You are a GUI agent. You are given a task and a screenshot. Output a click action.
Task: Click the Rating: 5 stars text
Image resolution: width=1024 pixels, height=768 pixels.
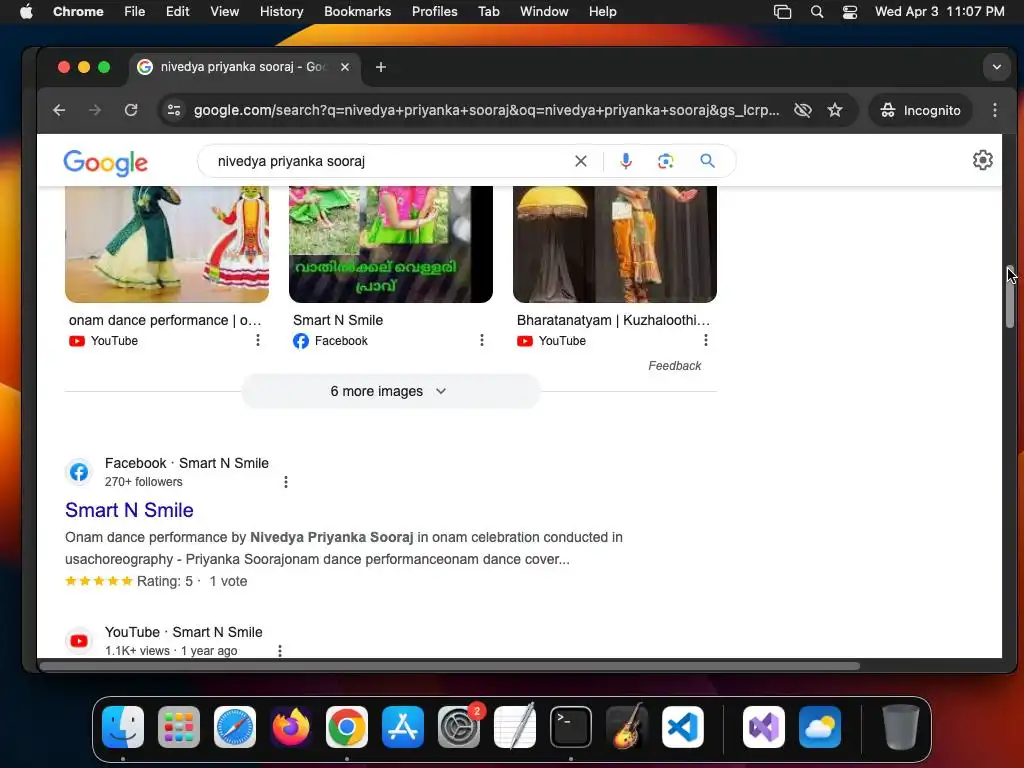[x=165, y=581]
